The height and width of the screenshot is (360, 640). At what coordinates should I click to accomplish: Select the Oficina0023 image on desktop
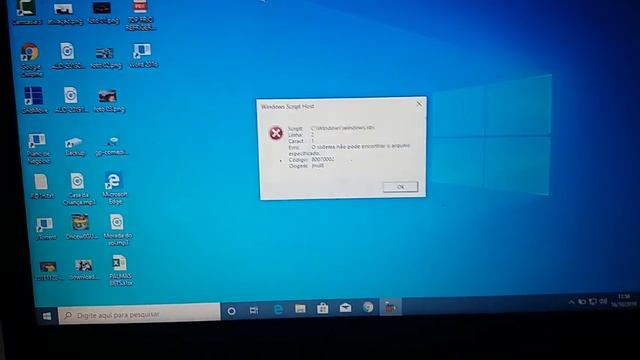coord(80,227)
